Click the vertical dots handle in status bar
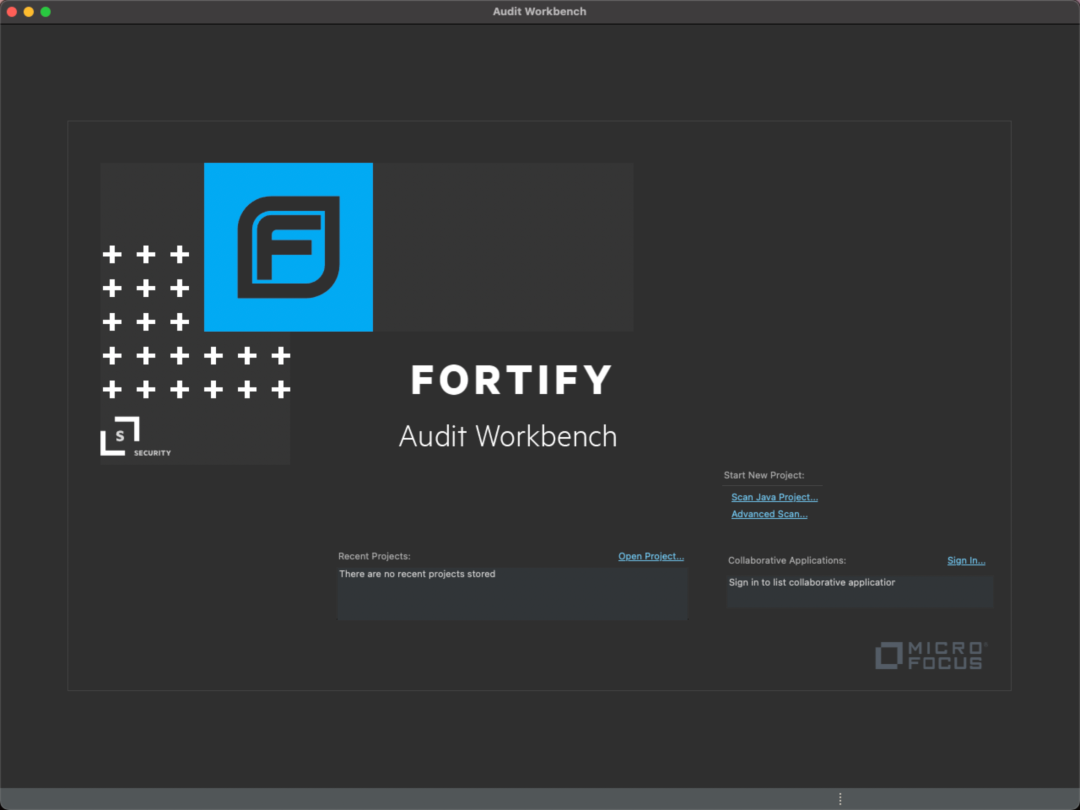The height and width of the screenshot is (810, 1080). pyautogui.click(x=840, y=799)
